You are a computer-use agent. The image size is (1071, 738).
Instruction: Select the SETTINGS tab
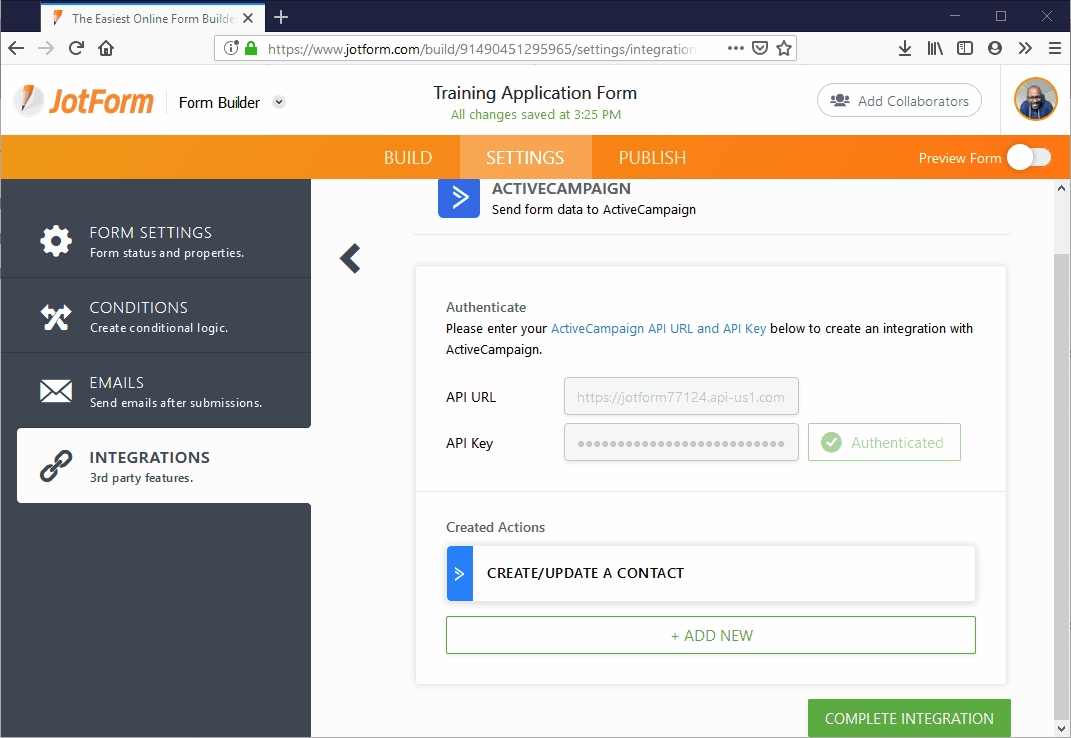click(525, 158)
